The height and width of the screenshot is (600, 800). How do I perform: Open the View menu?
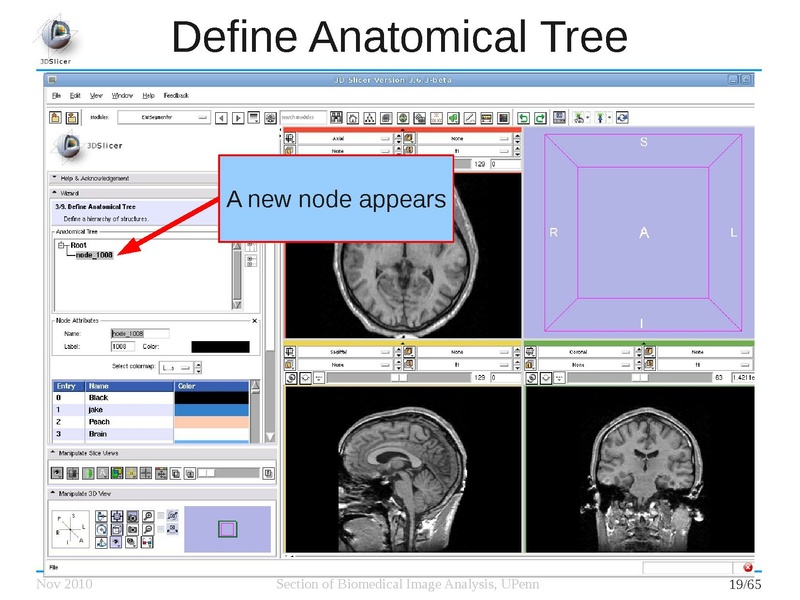(96, 94)
